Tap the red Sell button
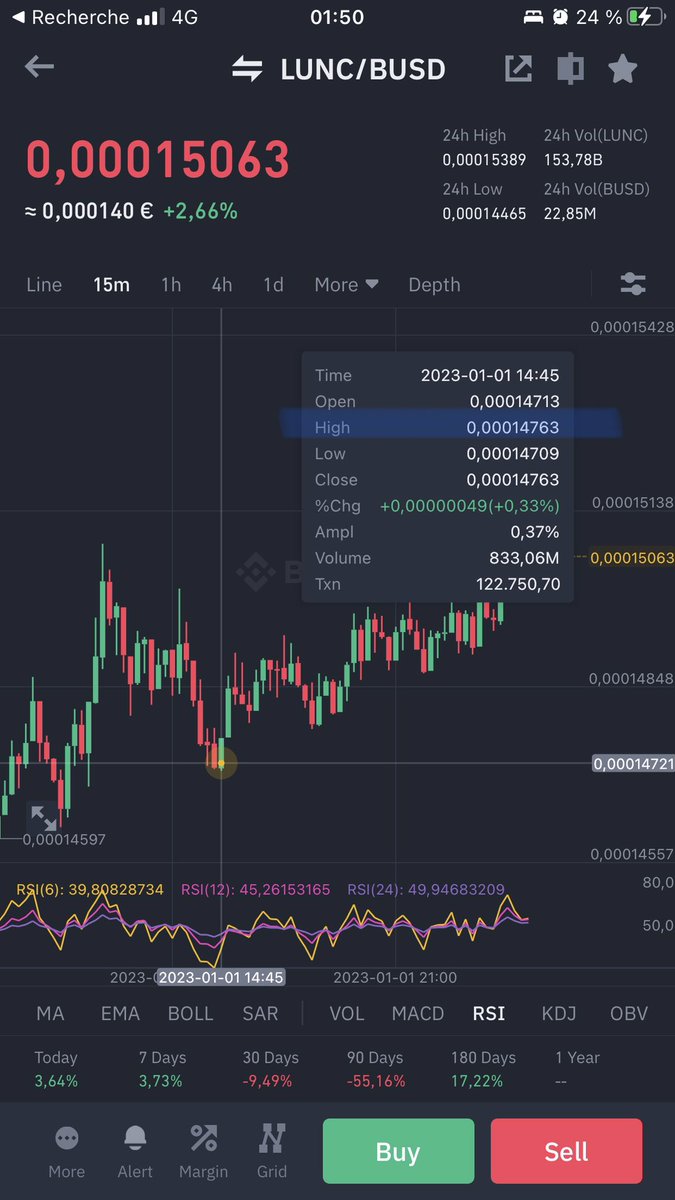This screenshot has height=1200, width=675. point(566,1152)
